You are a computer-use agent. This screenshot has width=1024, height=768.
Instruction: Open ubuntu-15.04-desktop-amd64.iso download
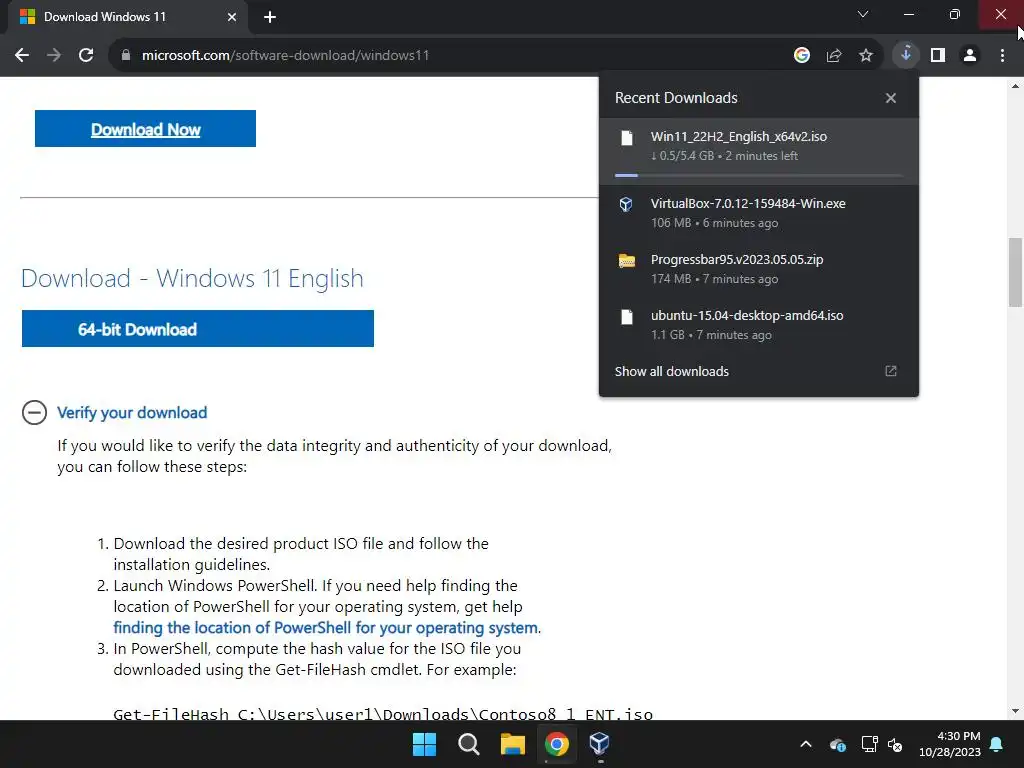pos(759,325)
